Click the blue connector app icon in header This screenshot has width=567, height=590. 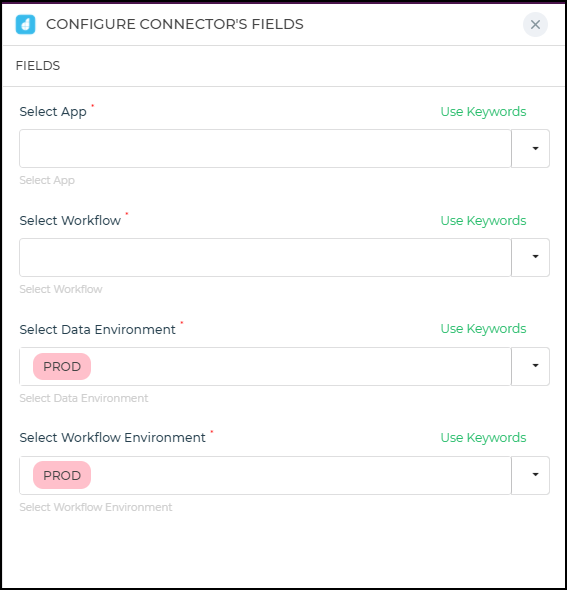pos(25,24)
